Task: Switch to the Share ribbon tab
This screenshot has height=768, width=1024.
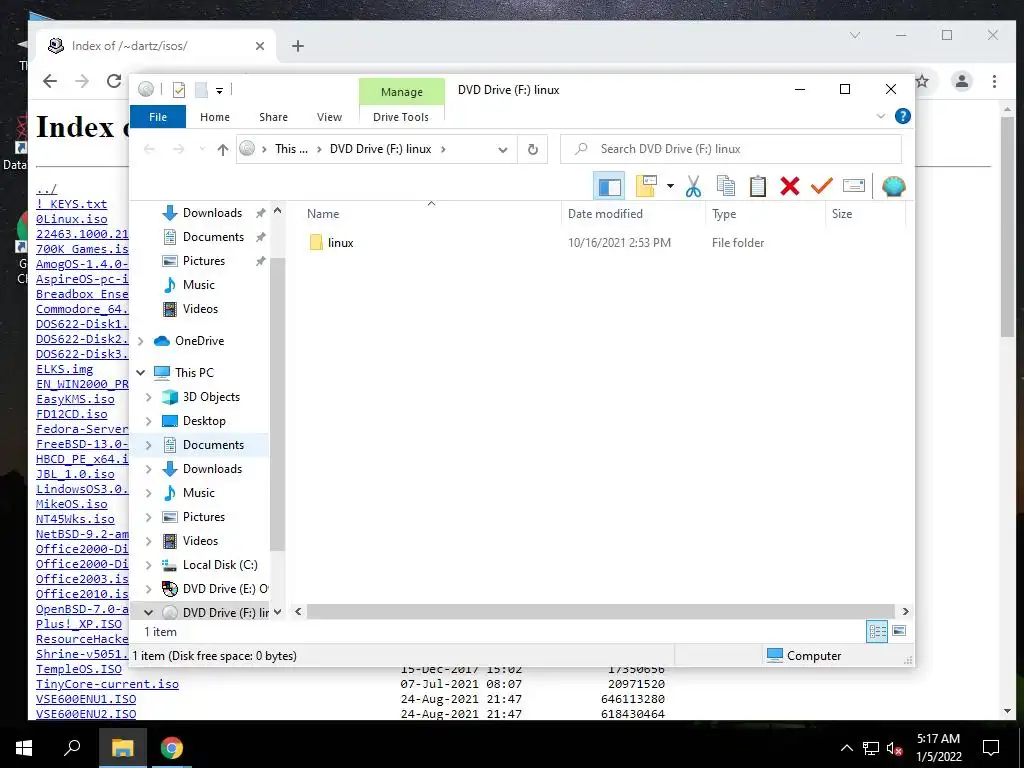Action: tap(273, 117)
